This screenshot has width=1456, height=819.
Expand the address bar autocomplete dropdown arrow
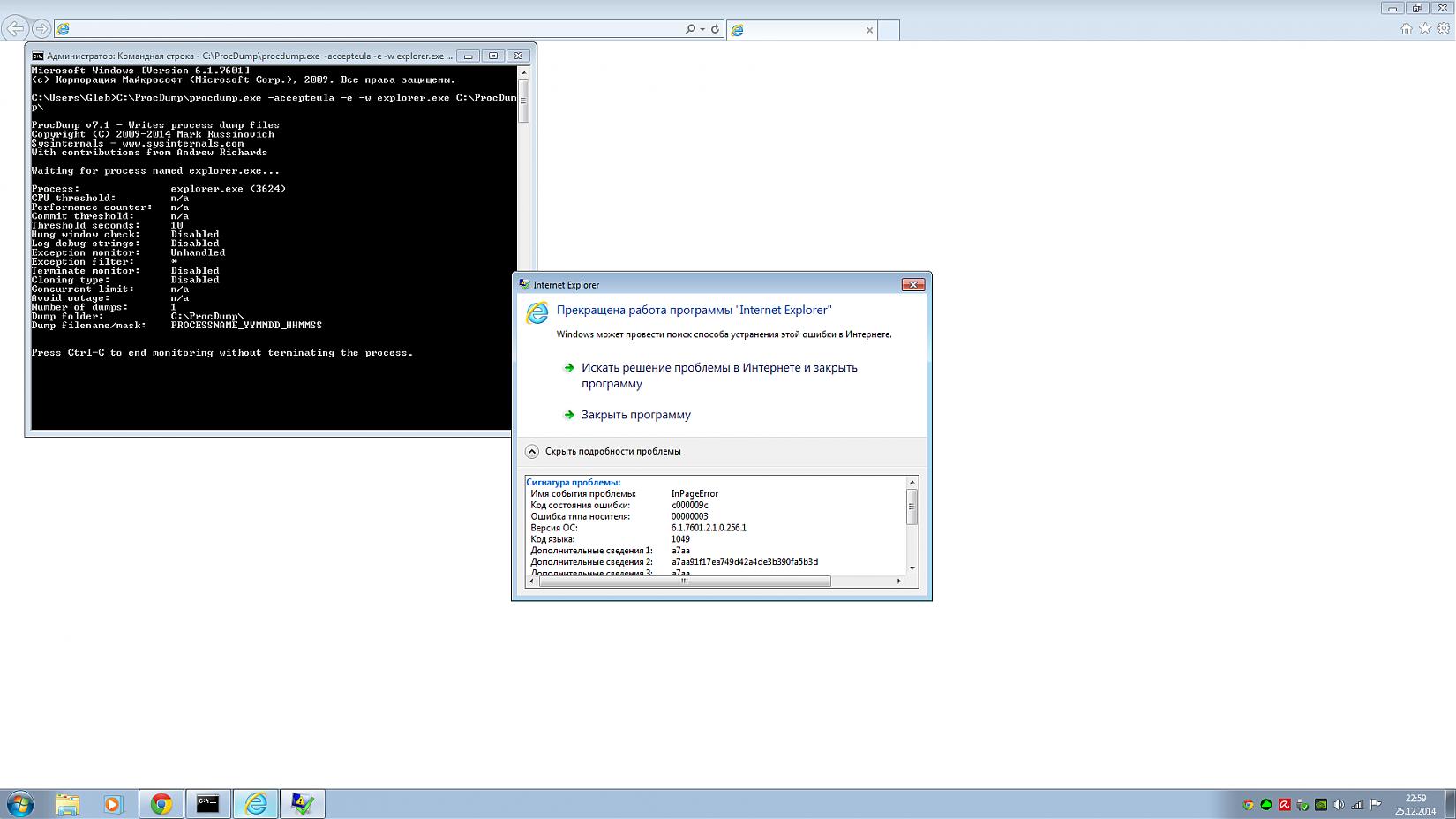click(x=702, y=29)
